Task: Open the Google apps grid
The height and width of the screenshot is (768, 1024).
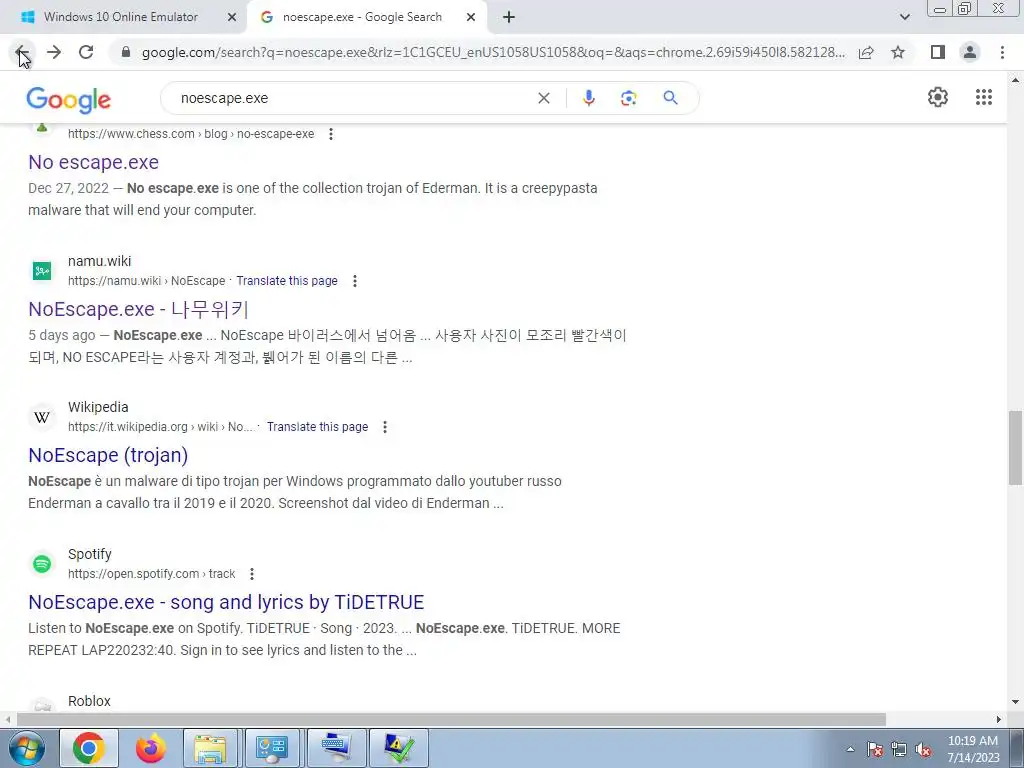Action: [x=984, y=97]
